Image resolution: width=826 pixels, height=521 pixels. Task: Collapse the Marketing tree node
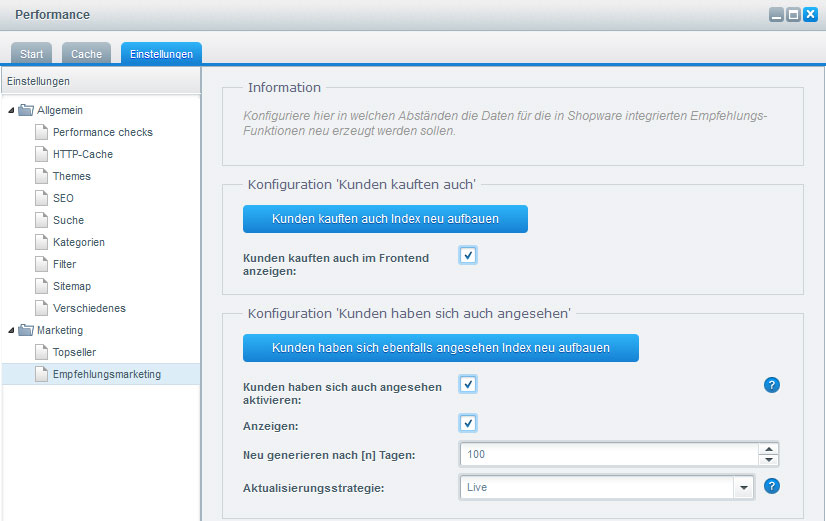pos(11,330)
